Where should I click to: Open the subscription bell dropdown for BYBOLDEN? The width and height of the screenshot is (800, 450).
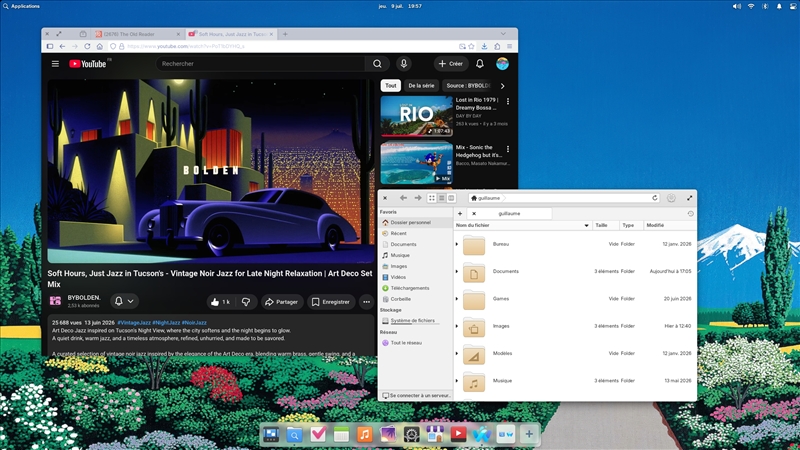pos(124,302)
